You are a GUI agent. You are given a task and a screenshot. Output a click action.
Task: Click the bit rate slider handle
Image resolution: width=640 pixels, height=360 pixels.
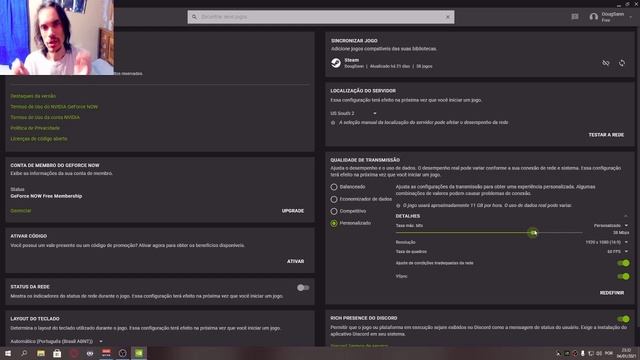[533, 233]
